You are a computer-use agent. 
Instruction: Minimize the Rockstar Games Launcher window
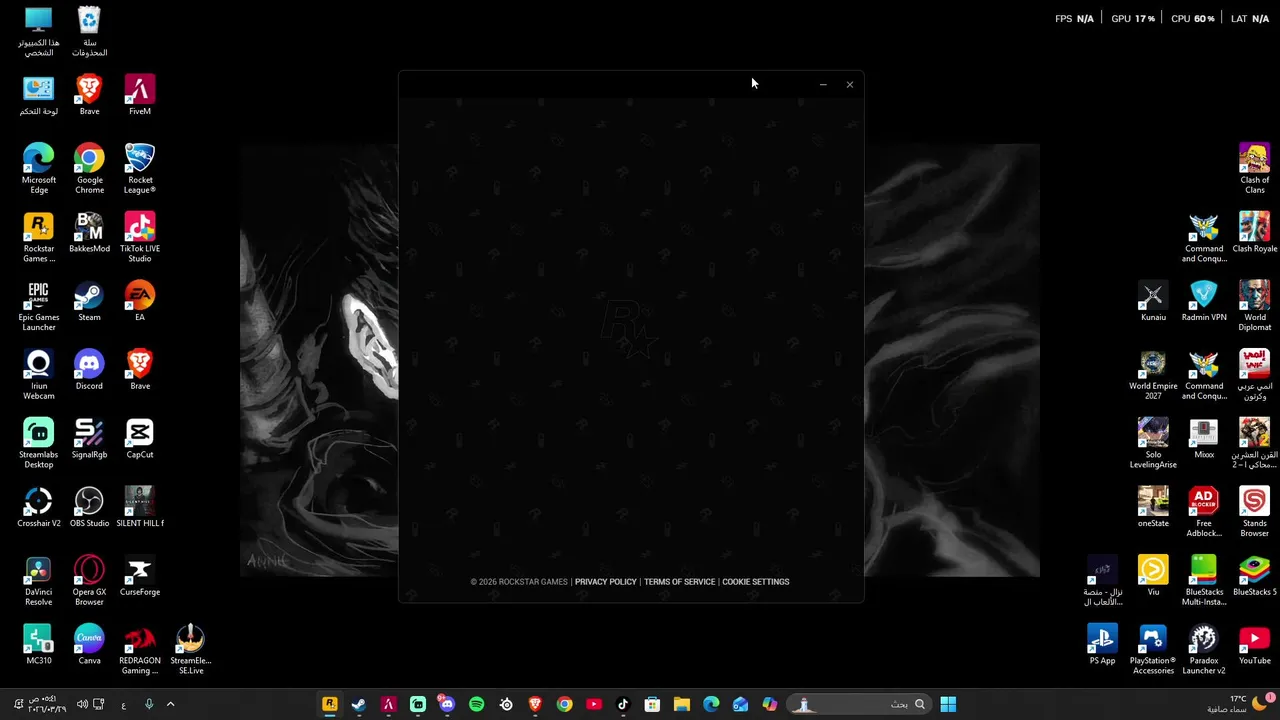click(x=823, y=85)
